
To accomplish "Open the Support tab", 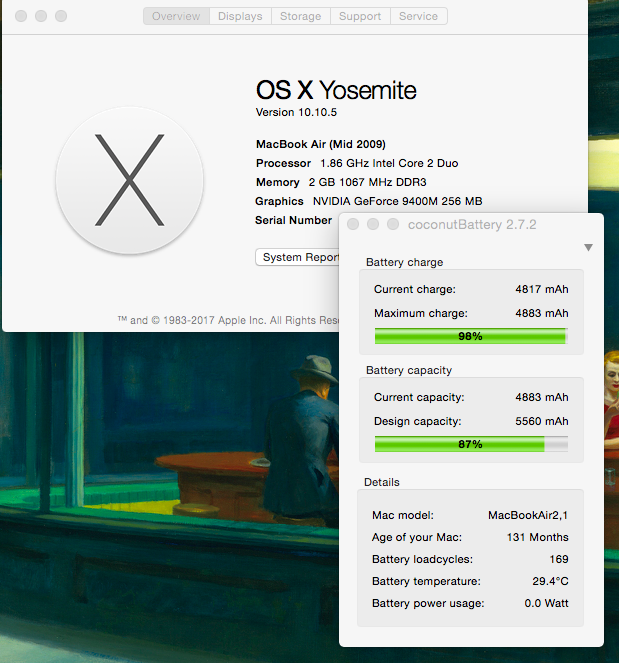I will tap(360, 16).
